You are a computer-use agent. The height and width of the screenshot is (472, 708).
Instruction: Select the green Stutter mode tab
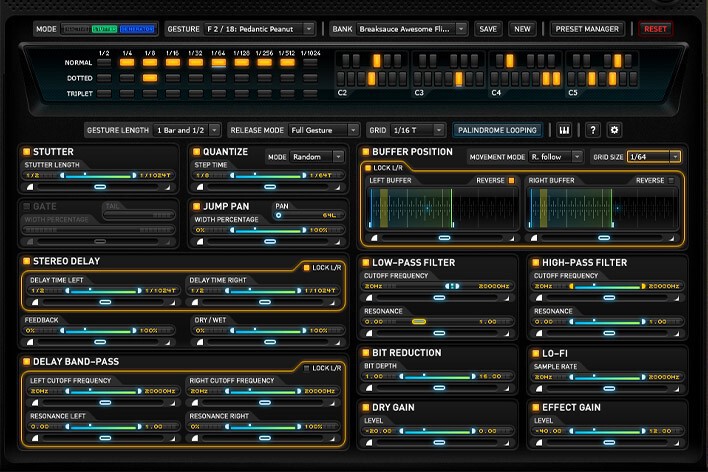(x=105, y=29)
